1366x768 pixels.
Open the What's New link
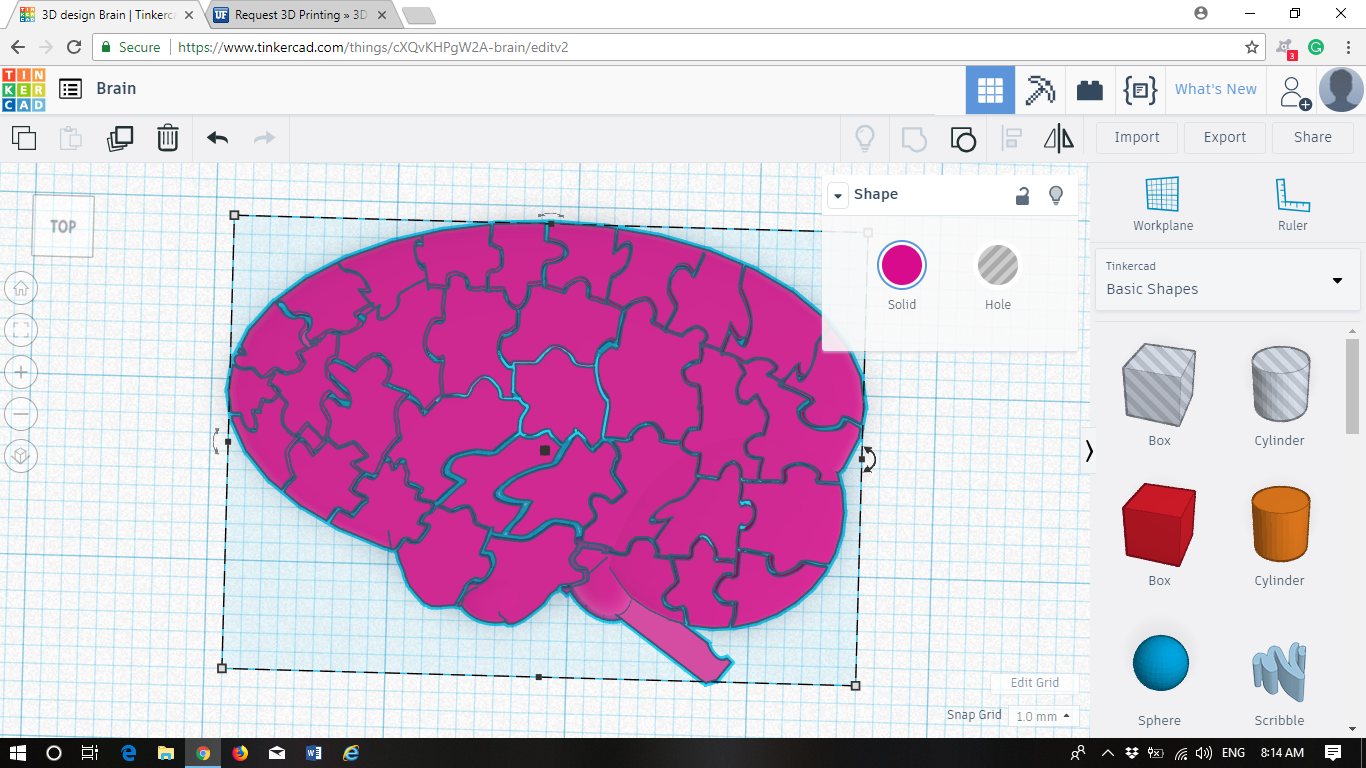point(1216,89)
